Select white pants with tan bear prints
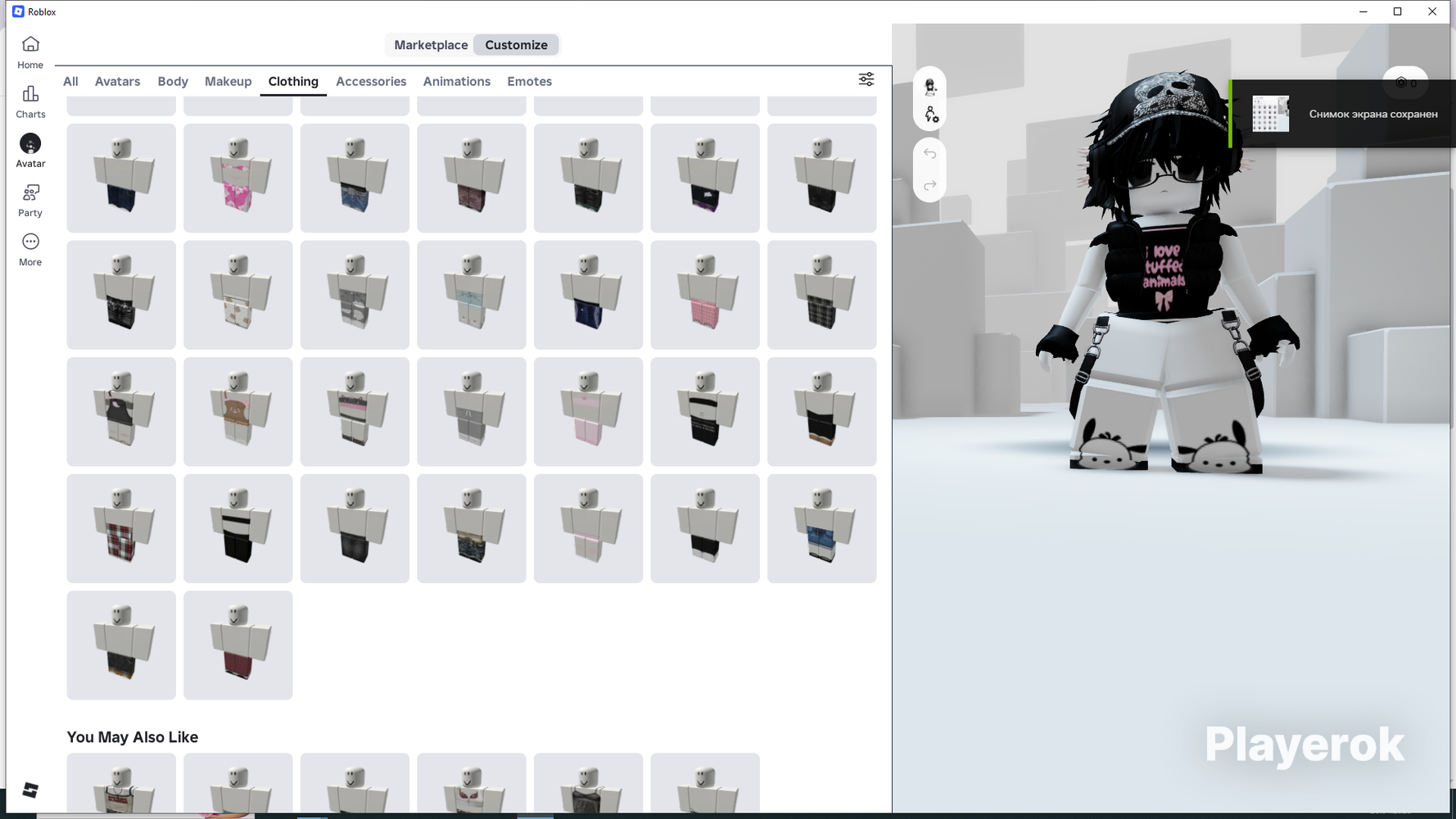The width and height of the screenshot is (1456, 819). pos(238,295)
